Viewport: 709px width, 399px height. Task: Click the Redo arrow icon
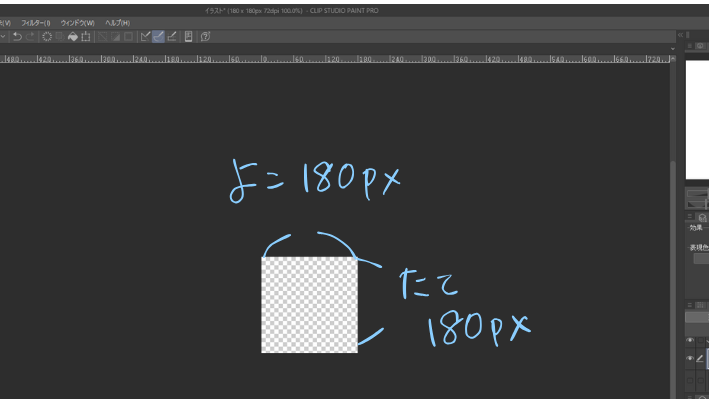click(x=30, y=37)
